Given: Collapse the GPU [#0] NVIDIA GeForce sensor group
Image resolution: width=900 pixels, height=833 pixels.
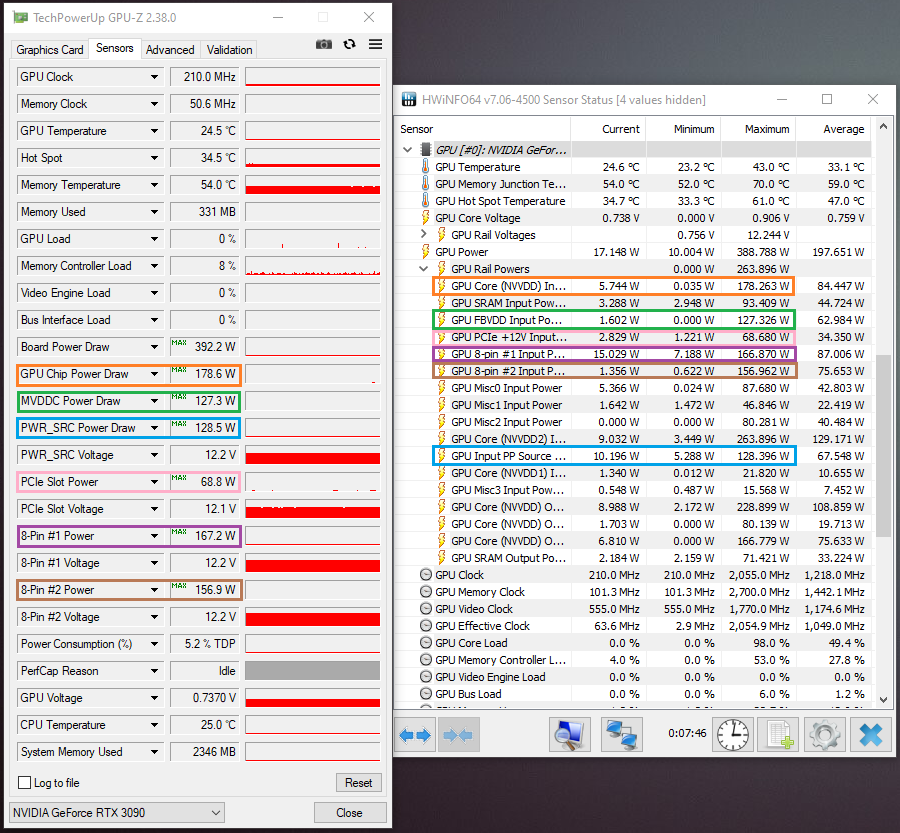Looking at the screenshot, I should 408,149.
